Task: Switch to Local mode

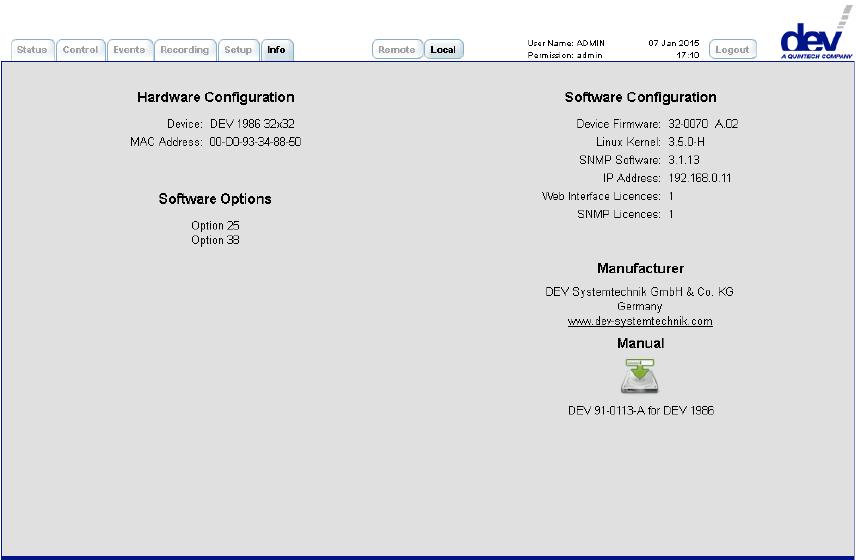Action: point(443,50)
